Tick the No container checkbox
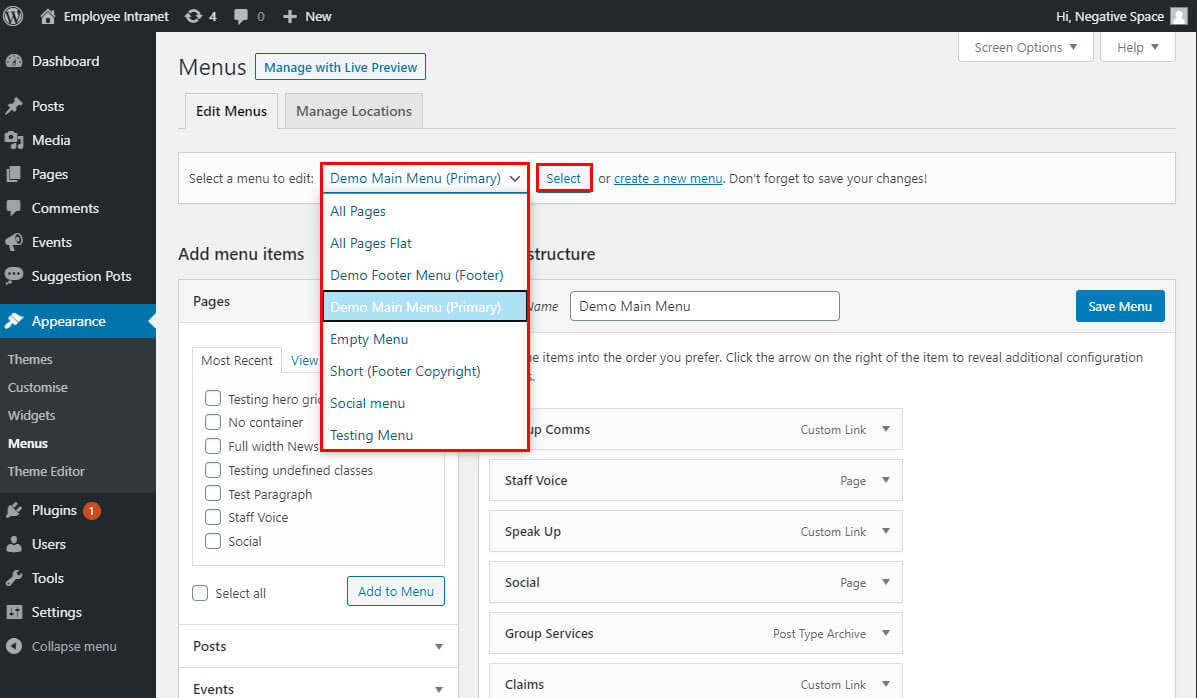 (213, 422)
